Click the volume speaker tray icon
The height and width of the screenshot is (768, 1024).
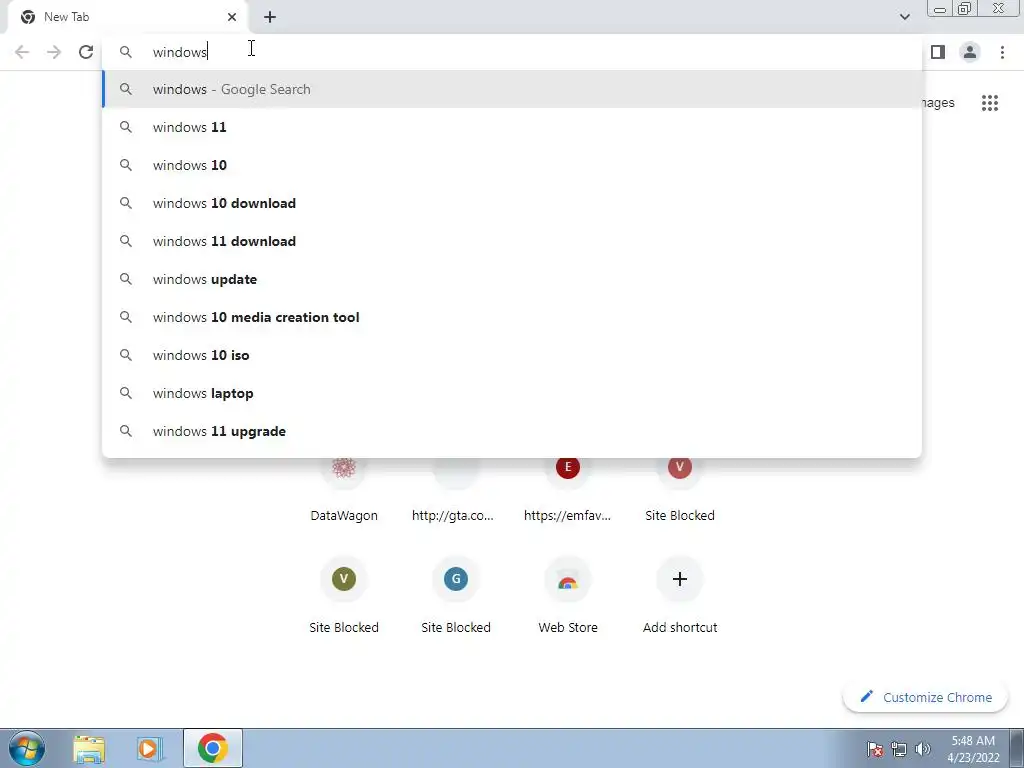(x=923, y=749)
